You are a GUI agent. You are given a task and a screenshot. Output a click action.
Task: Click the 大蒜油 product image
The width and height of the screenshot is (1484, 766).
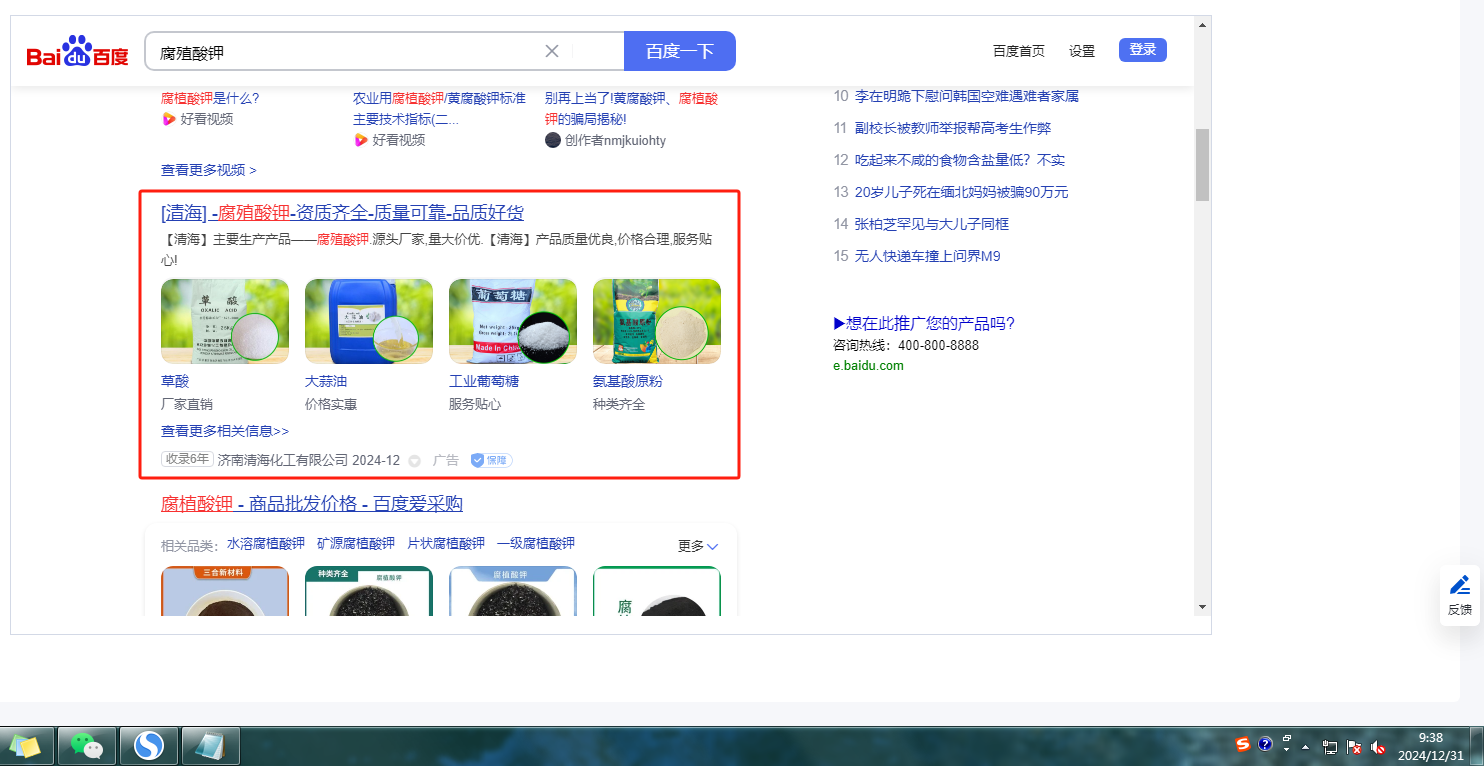click(x=369, y=321)
